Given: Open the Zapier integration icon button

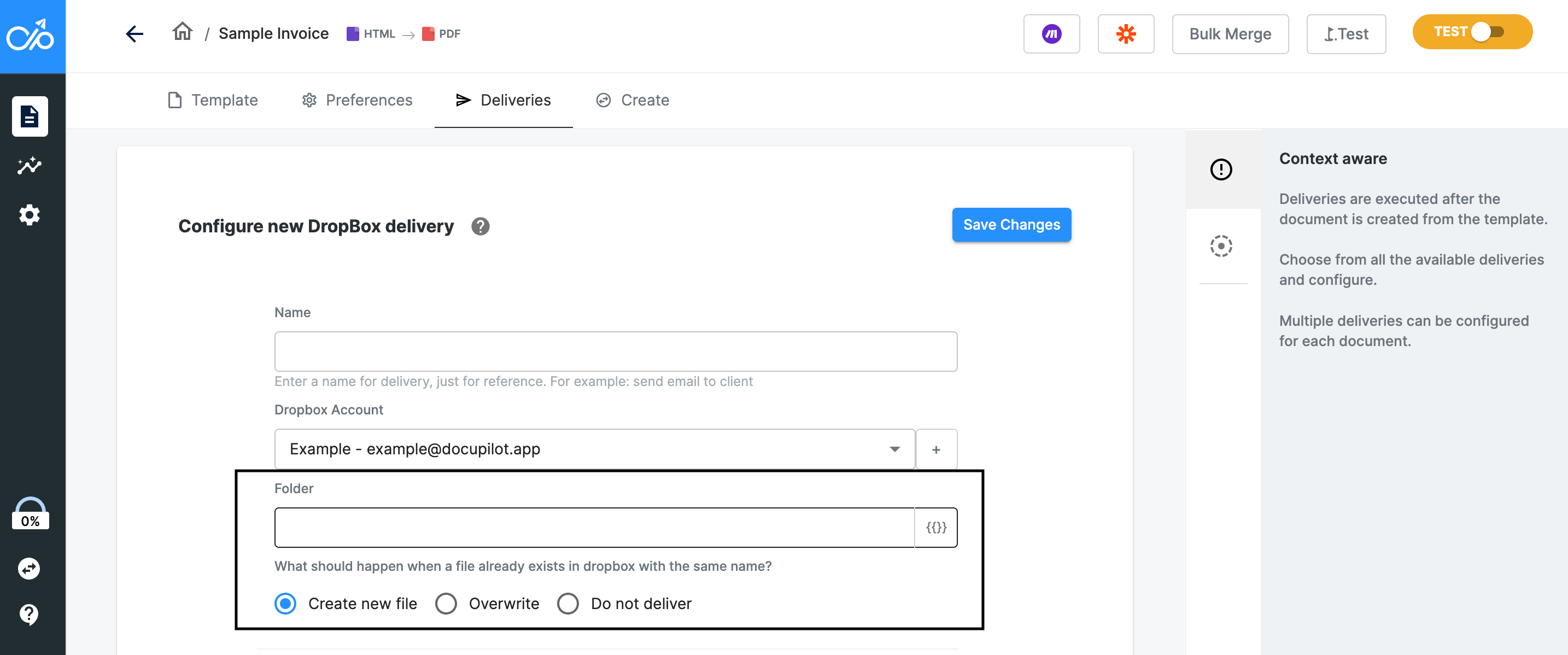Looking at the screenshot, I should click(x=1126, y=34).
